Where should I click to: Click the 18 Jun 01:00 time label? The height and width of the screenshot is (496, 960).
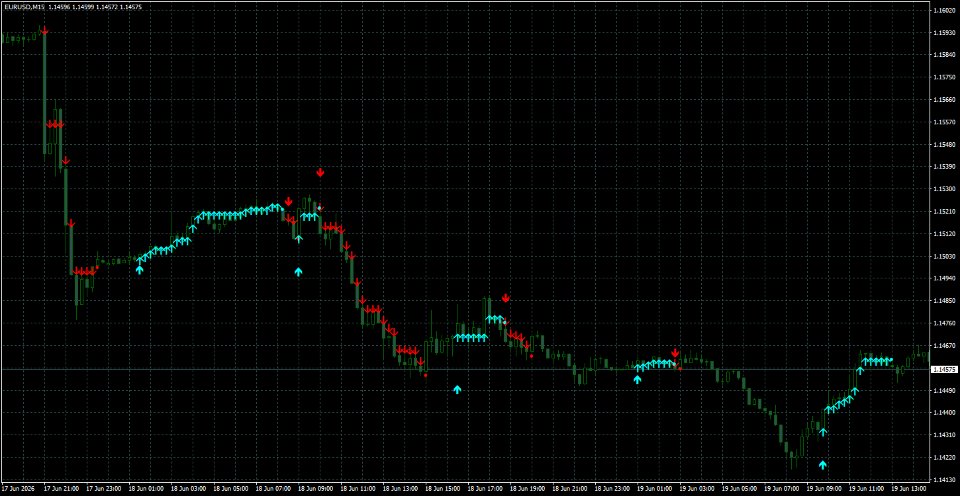click(x=146, y=489)
